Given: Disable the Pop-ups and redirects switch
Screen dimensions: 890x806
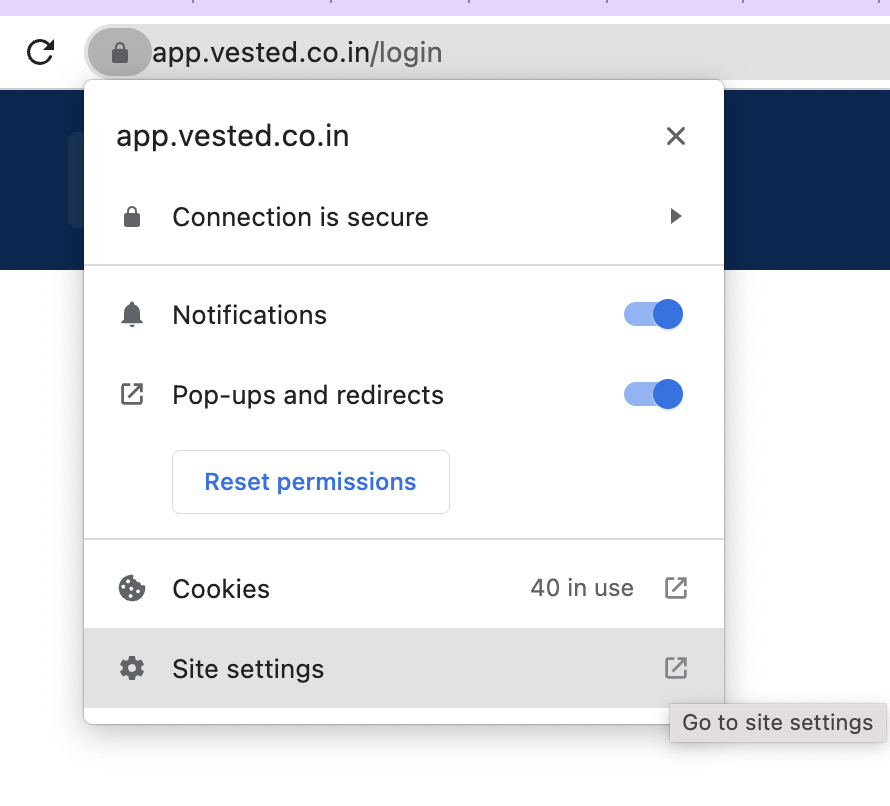Looking at the screenshot, I should [x=653, y=394].
